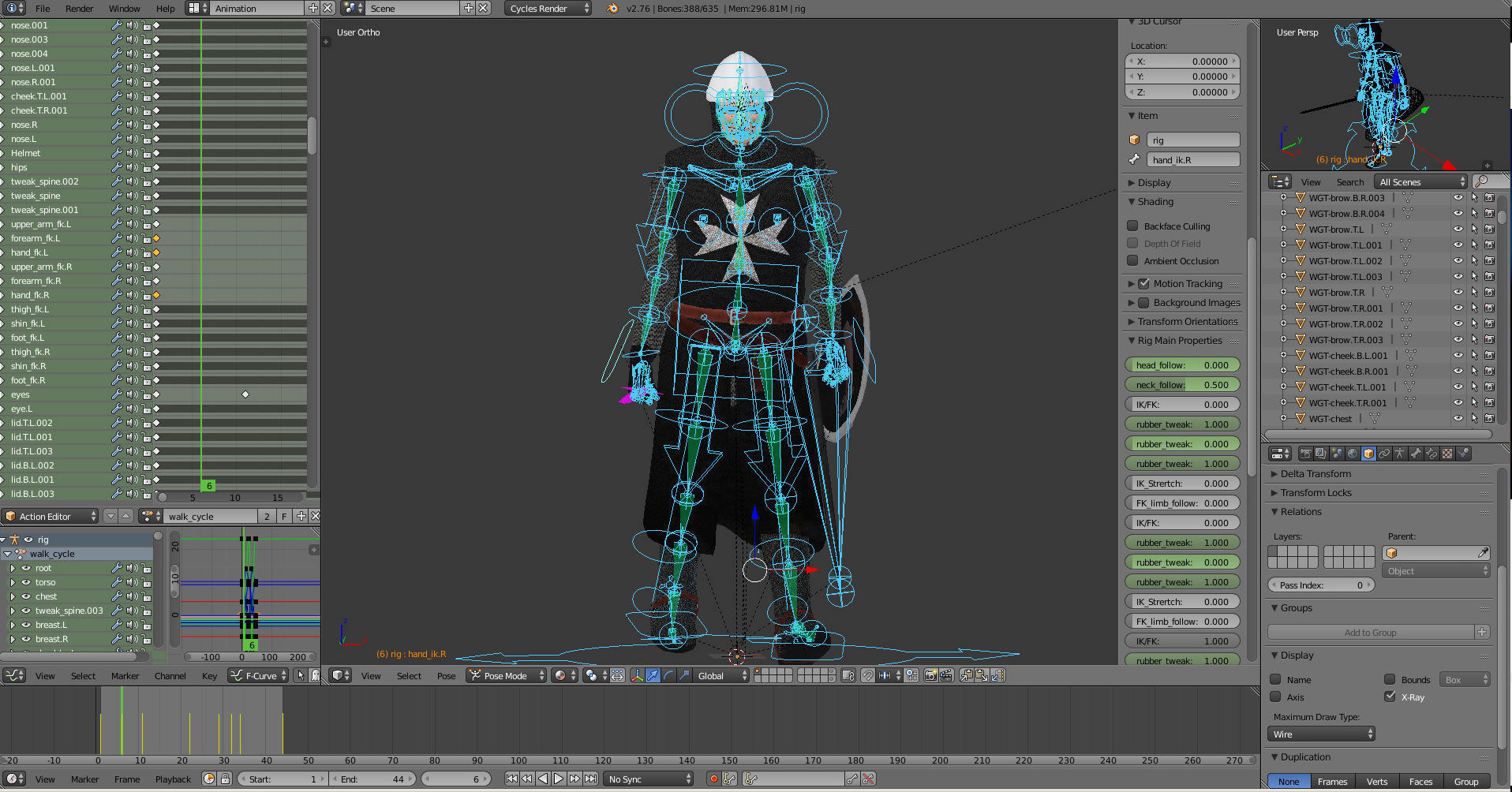
Task: Click the pin bone icon beside hand_ik.R
Action: point(1134,159)
